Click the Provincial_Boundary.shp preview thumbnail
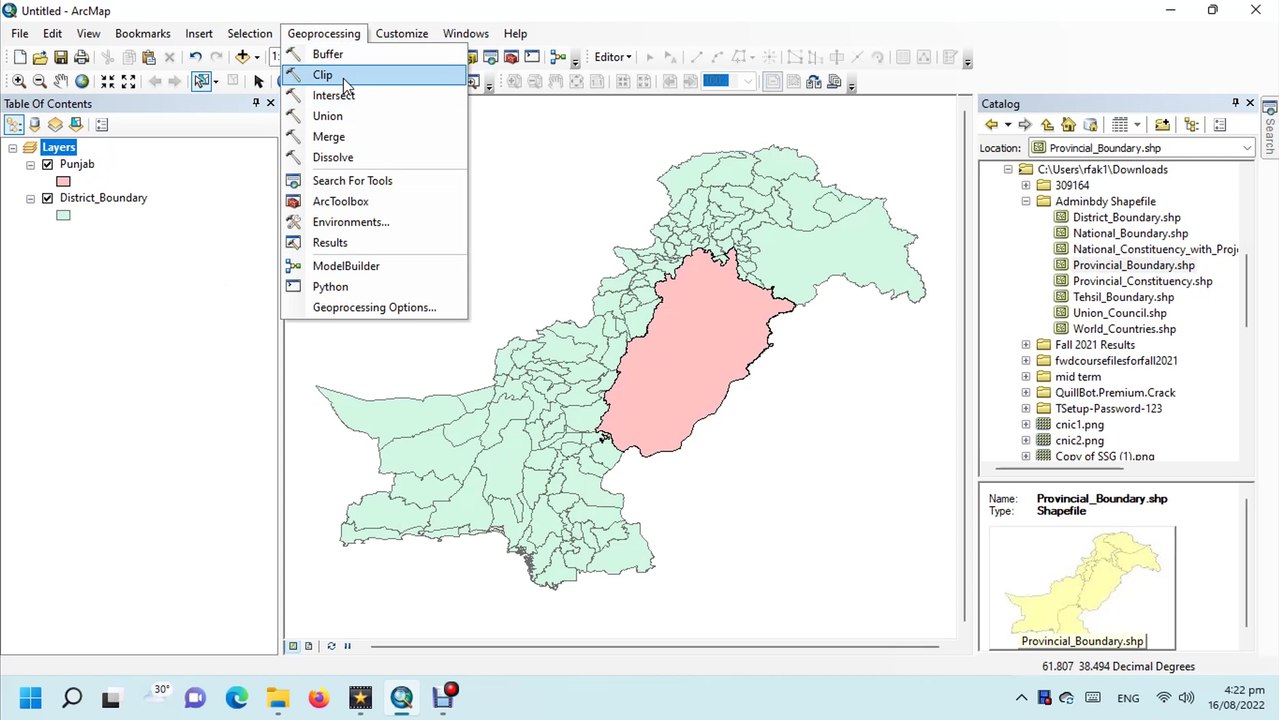The image size is (1279, 720). click(x=1082, y=588)
